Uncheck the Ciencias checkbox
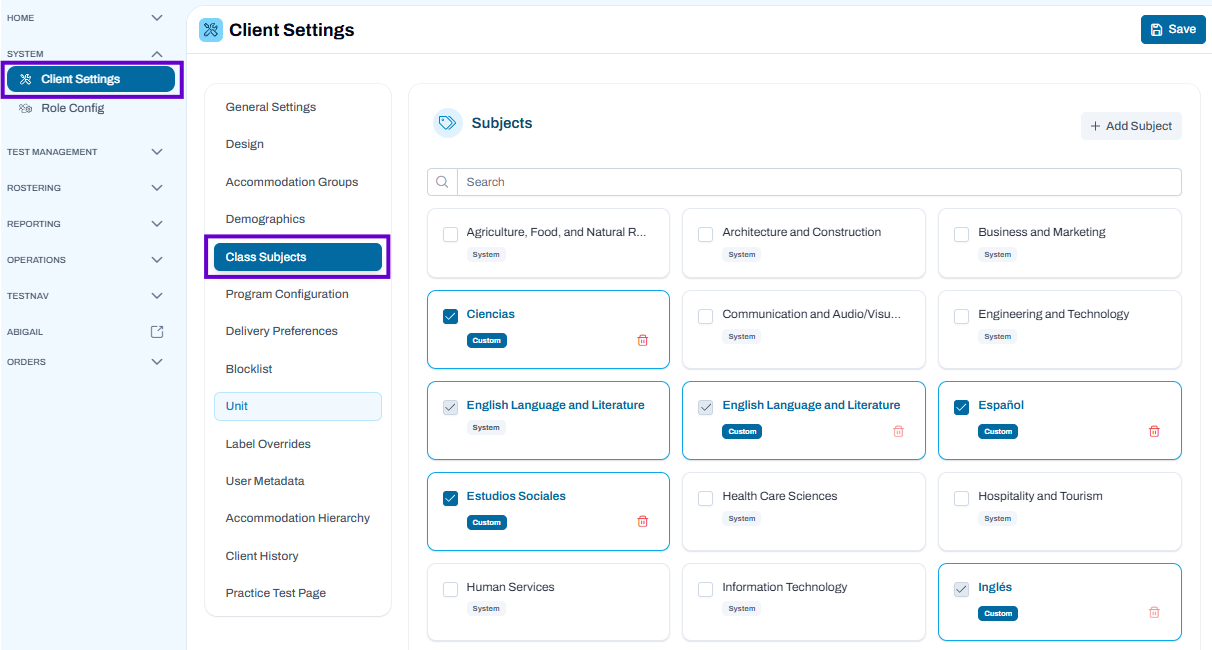This screenshot has width=1212, height=650. [450, 316]
